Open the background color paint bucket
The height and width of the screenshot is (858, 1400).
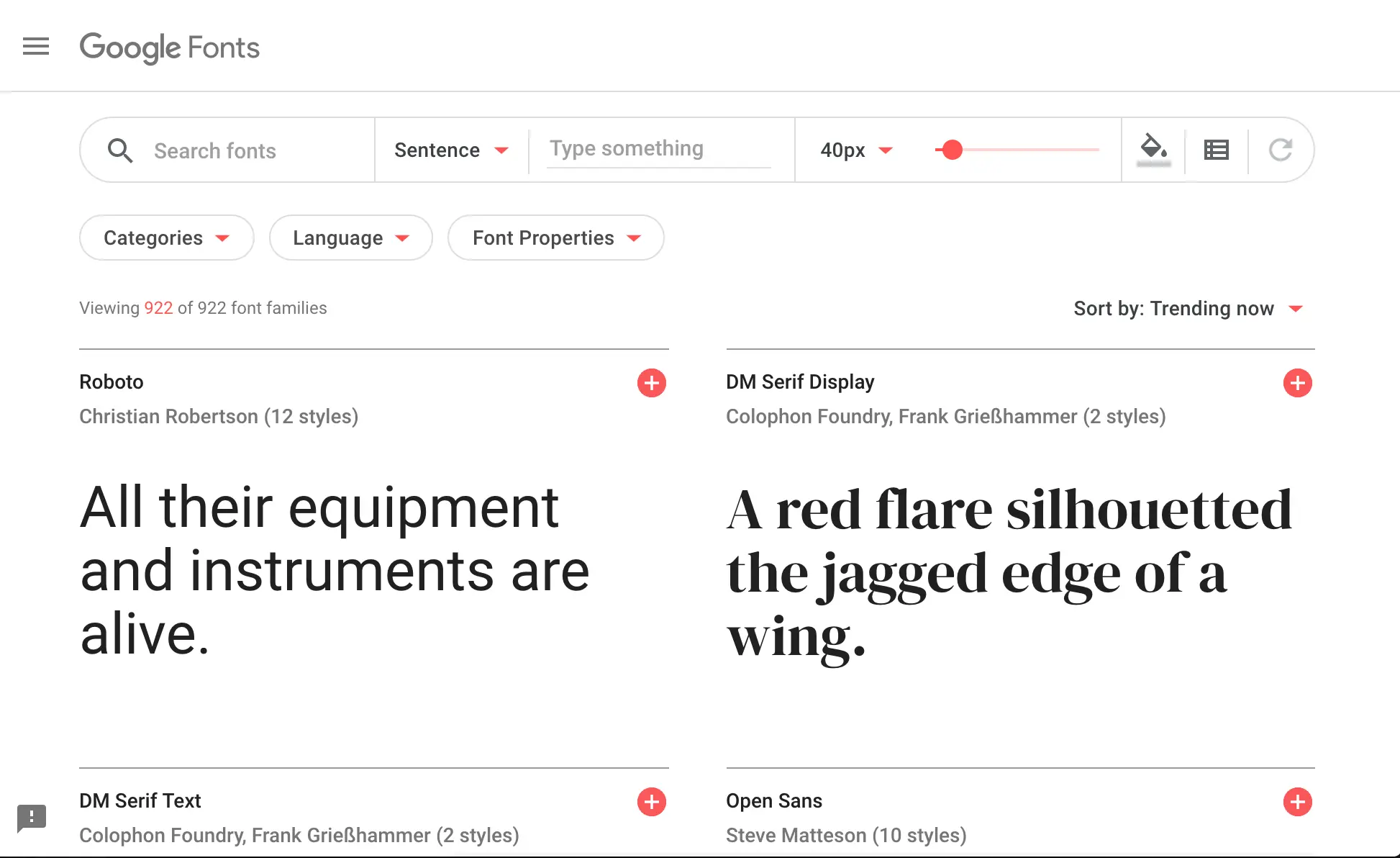[x=1153, y=149]
